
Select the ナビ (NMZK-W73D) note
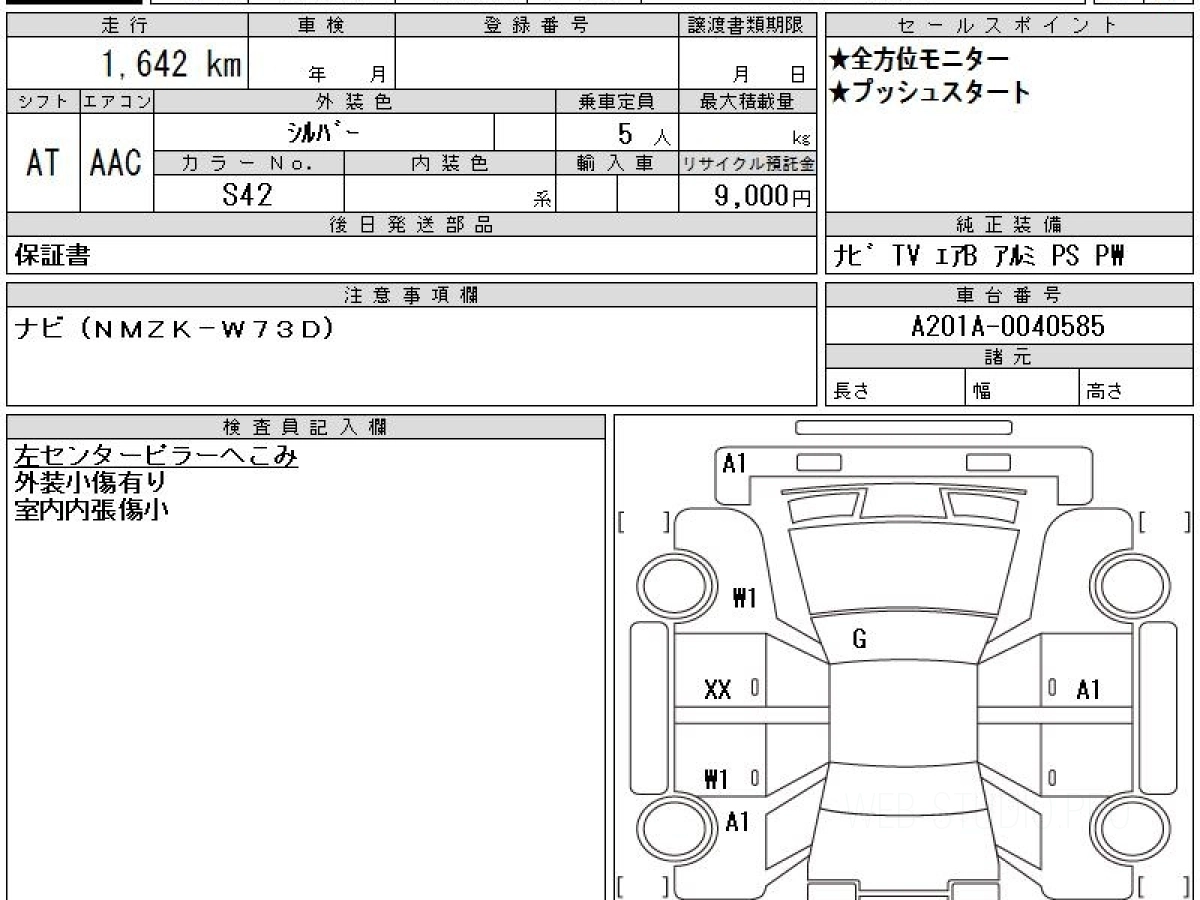click(175, 327)
